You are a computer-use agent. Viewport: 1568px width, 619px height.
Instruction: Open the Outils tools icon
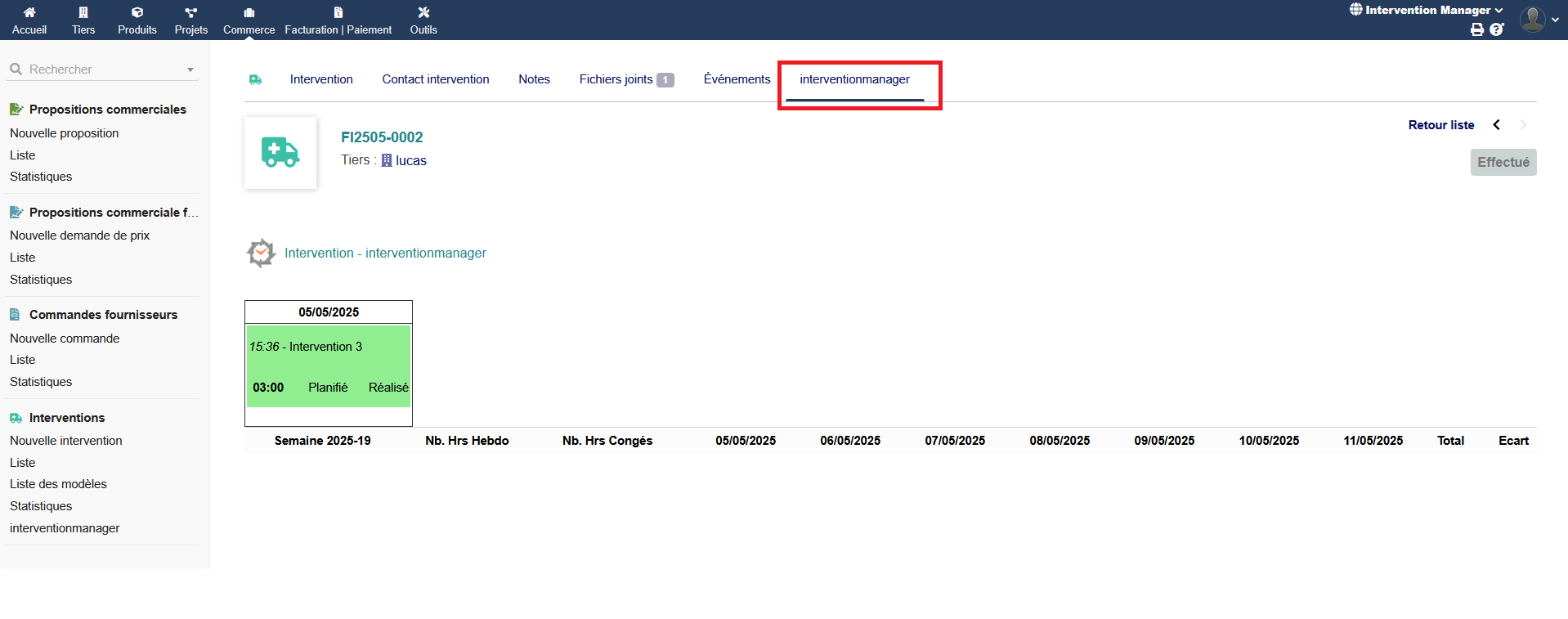tap(423, 13)
